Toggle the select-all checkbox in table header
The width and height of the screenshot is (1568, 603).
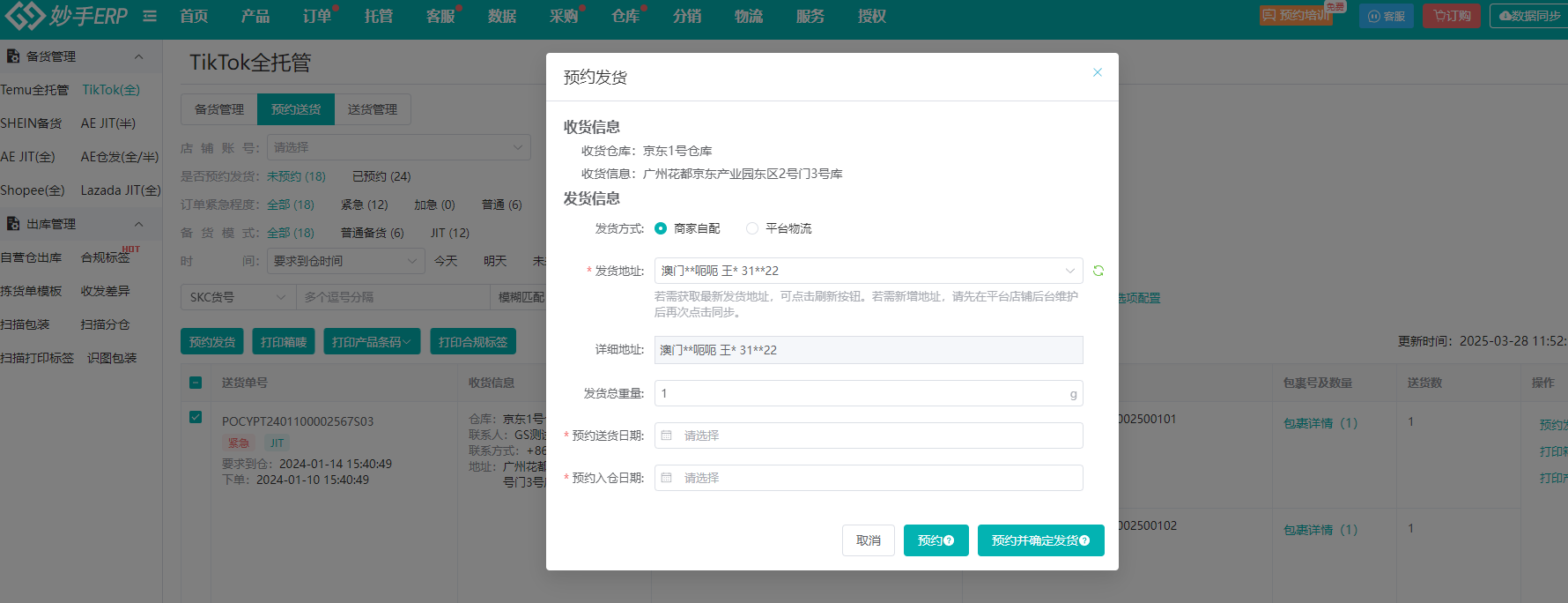[x=196, y=383]
